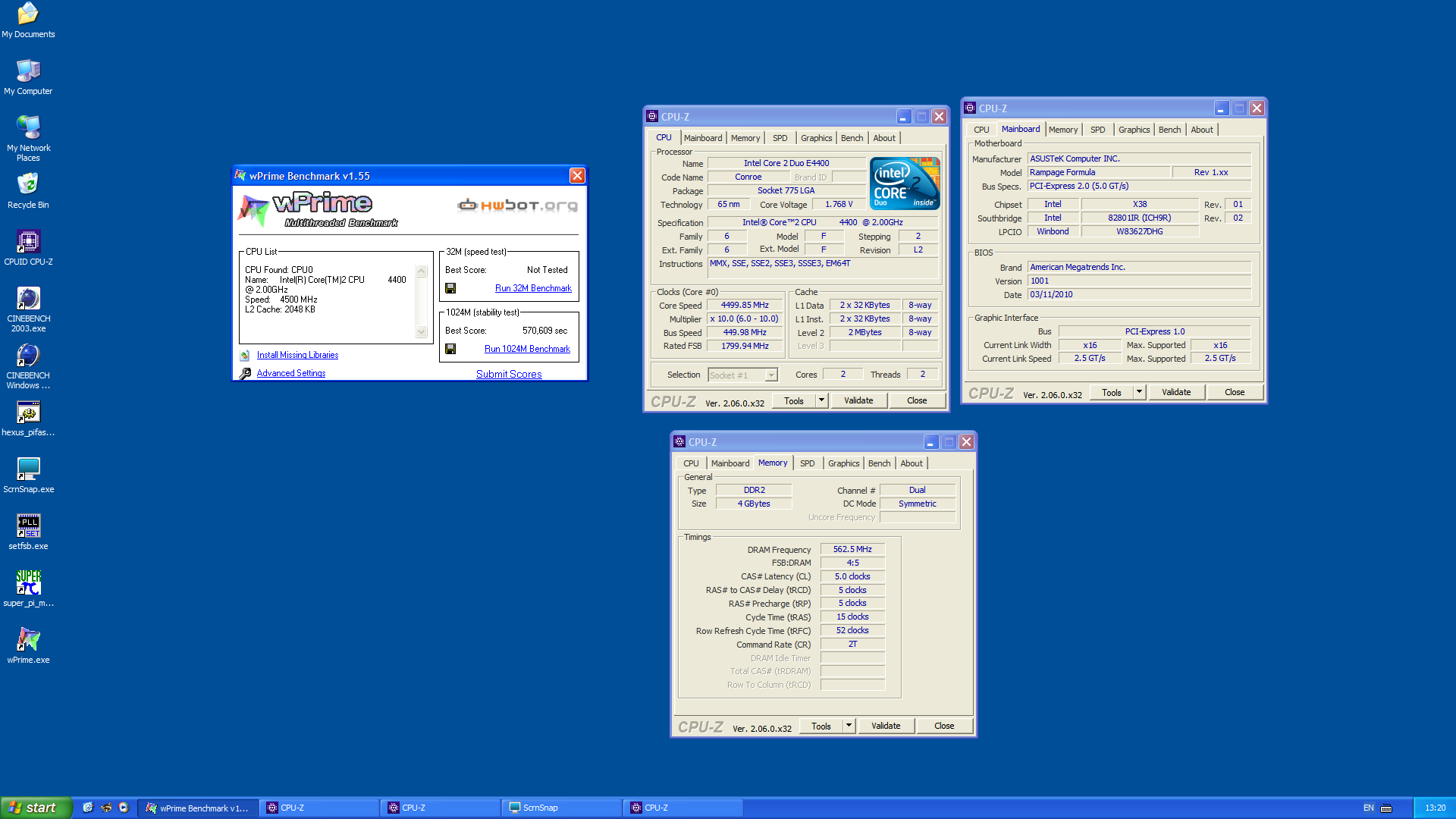Open My Documents desktop icon

(x=28, y=21)
